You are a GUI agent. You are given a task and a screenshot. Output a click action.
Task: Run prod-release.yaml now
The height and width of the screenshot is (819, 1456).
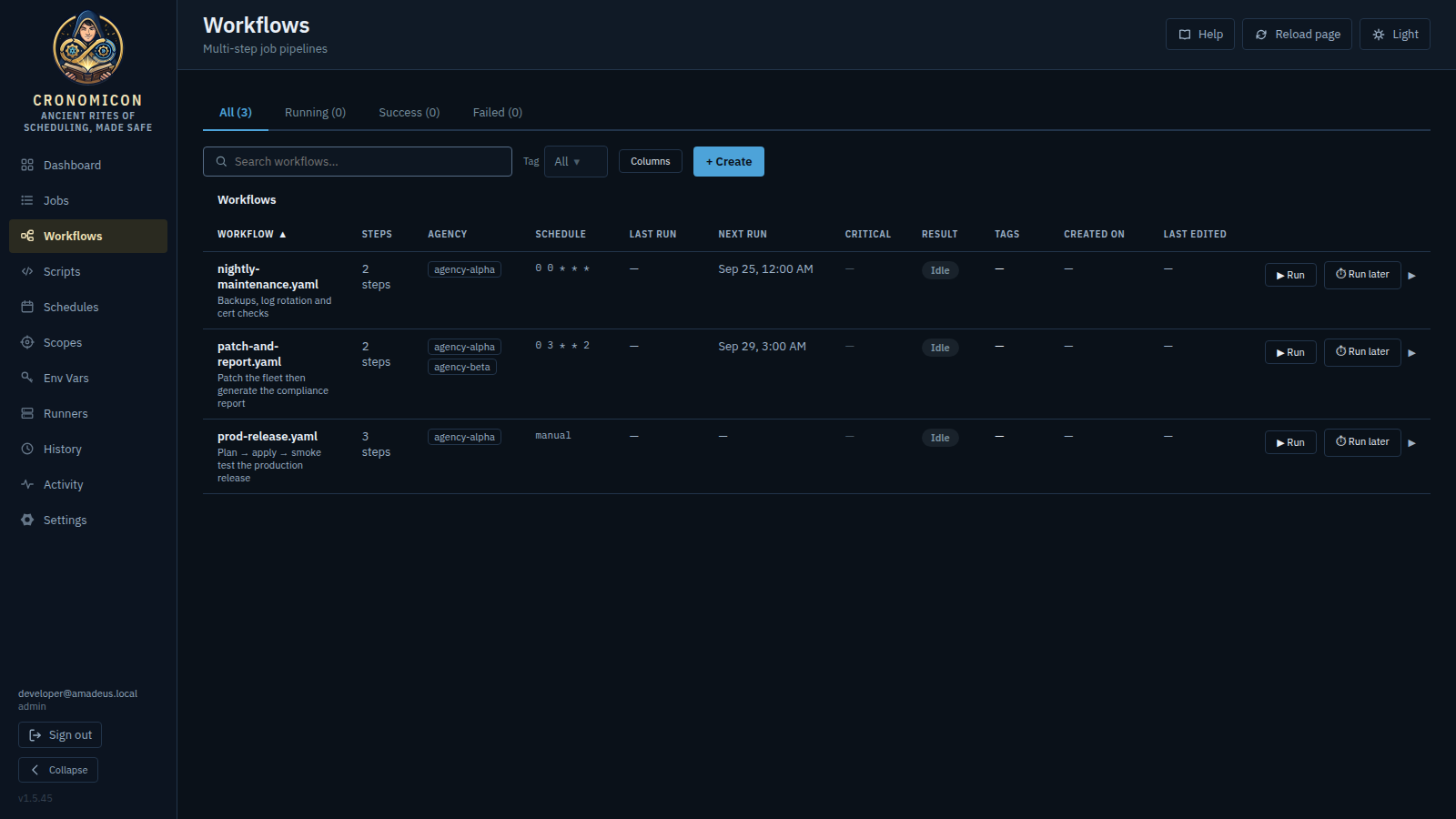tap(1290, 442)
